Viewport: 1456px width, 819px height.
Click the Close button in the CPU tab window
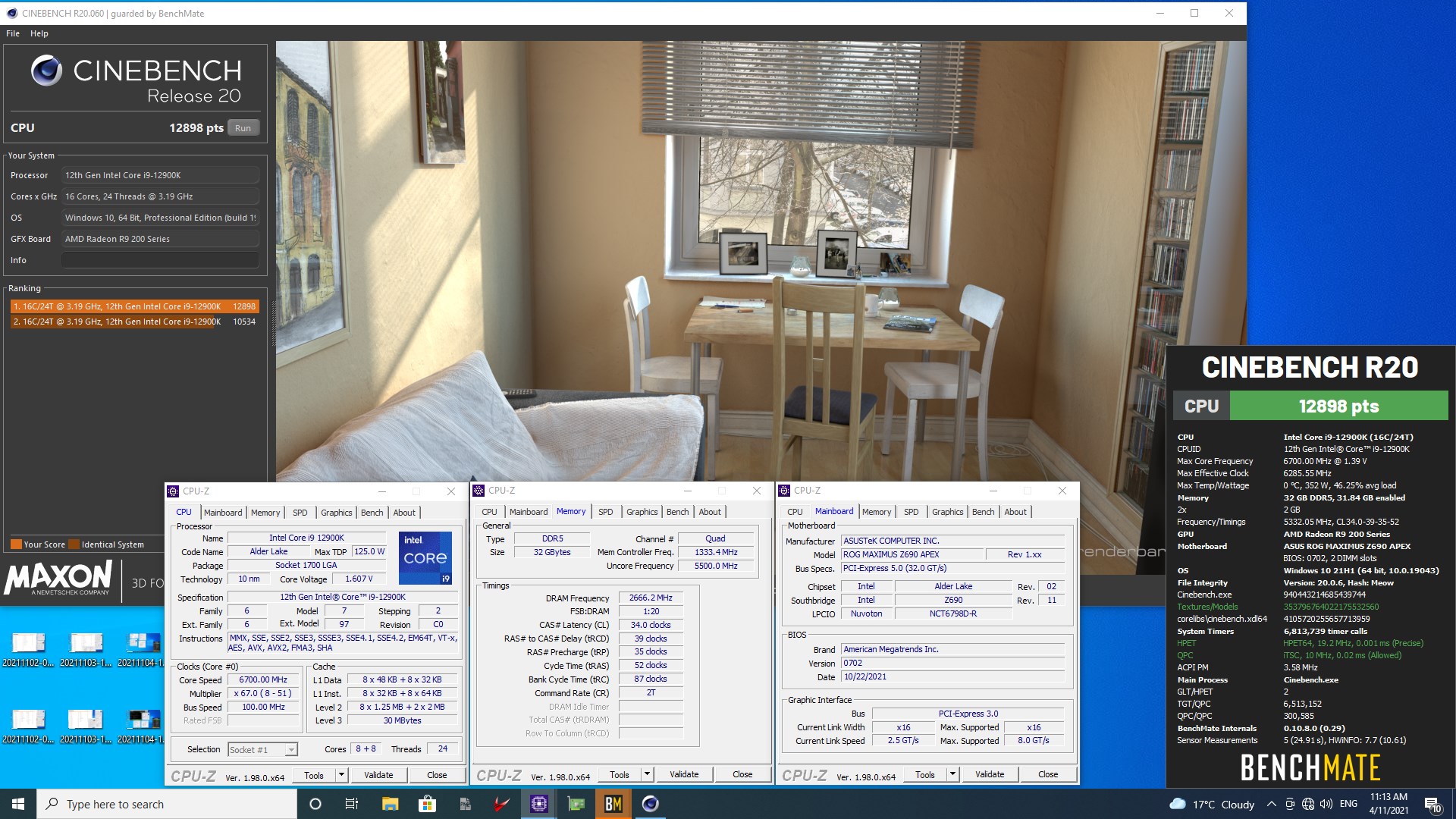437,775
